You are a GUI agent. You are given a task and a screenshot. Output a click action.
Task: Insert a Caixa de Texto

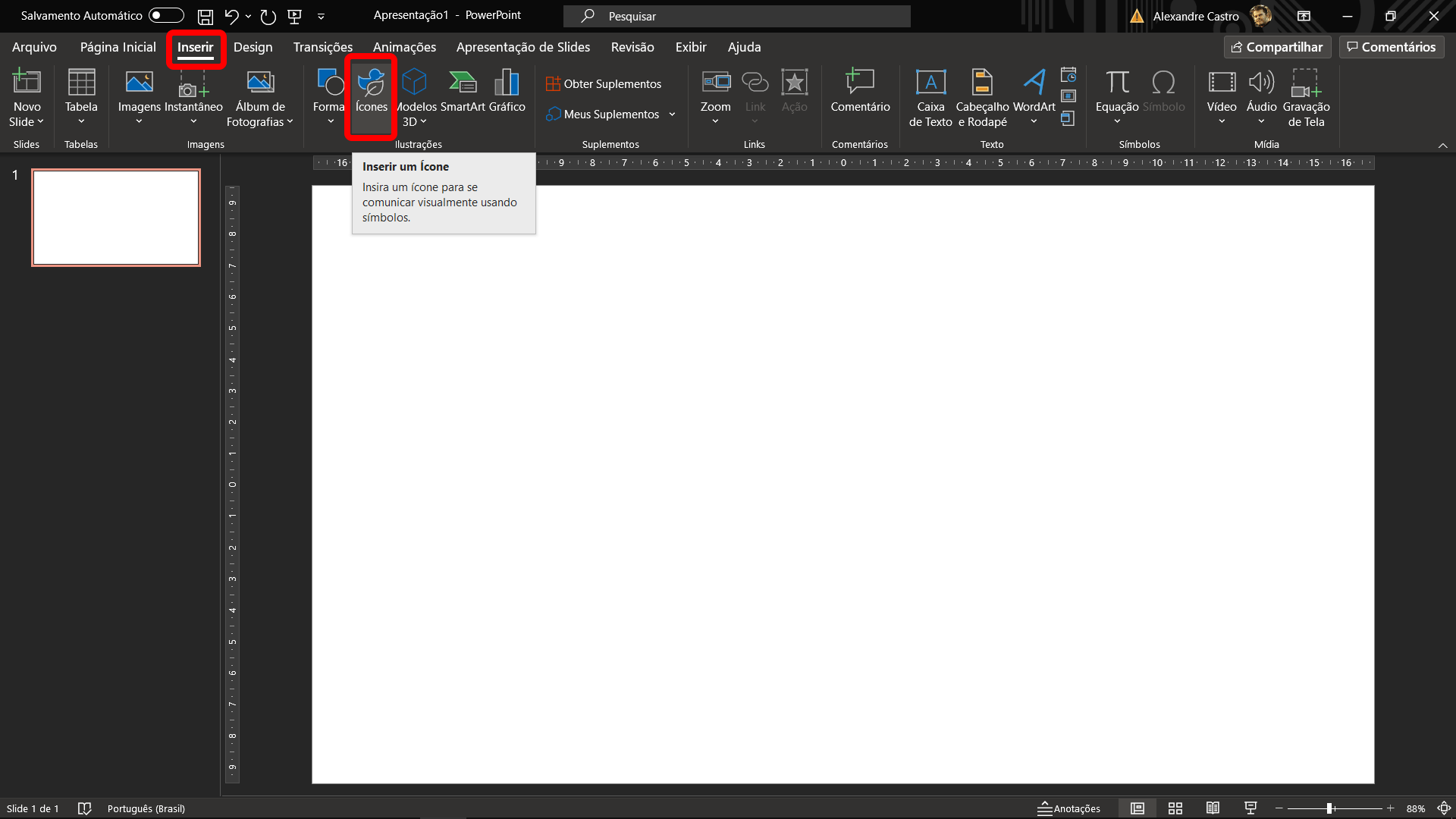(x=930, y=96)
